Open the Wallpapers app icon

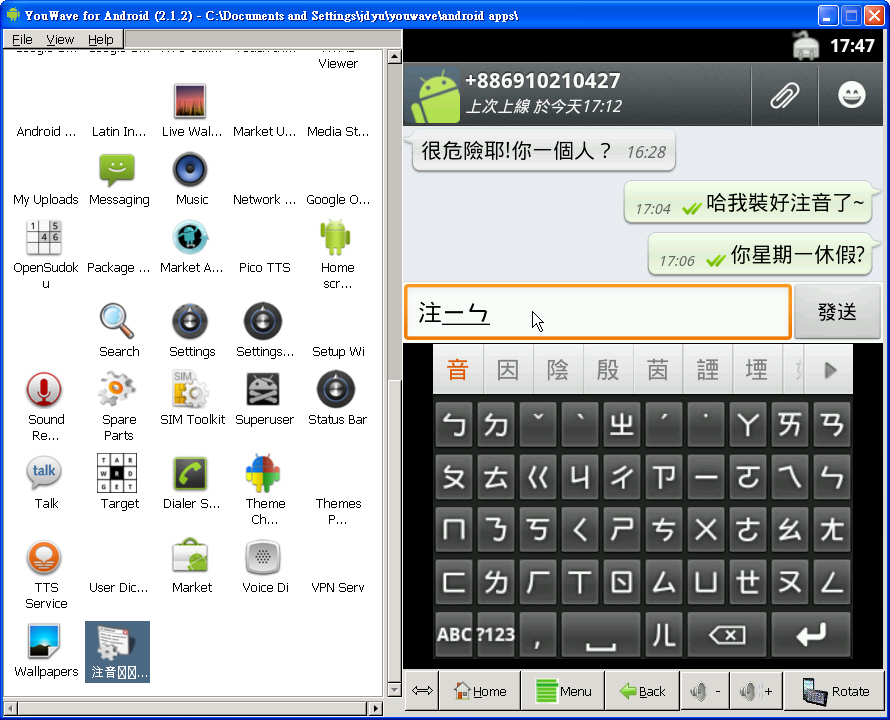(x=44, y=641)
